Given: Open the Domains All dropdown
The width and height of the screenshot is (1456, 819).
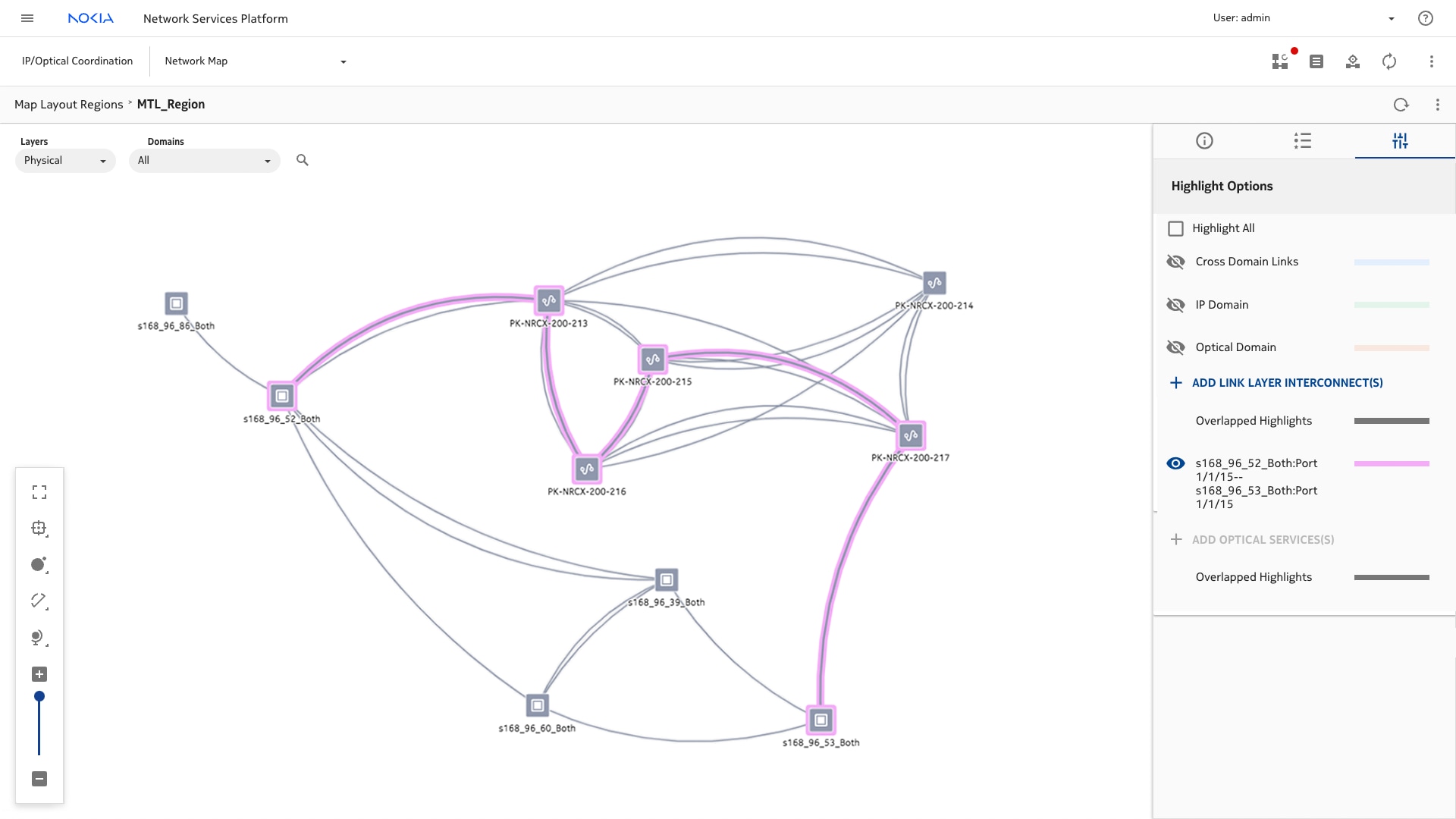Looking at the screenshot, I should [x=205, y=161].
